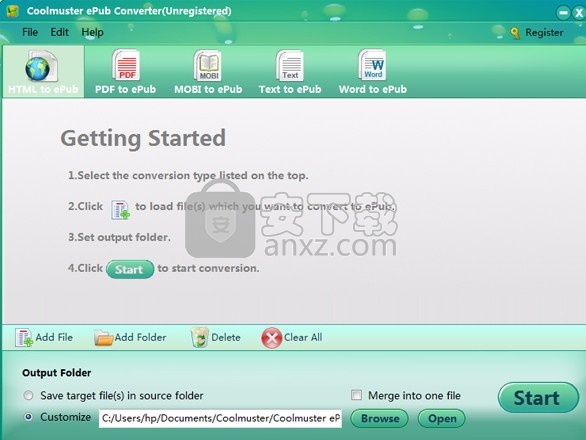Click the large Start conversion button

[538, 397]
